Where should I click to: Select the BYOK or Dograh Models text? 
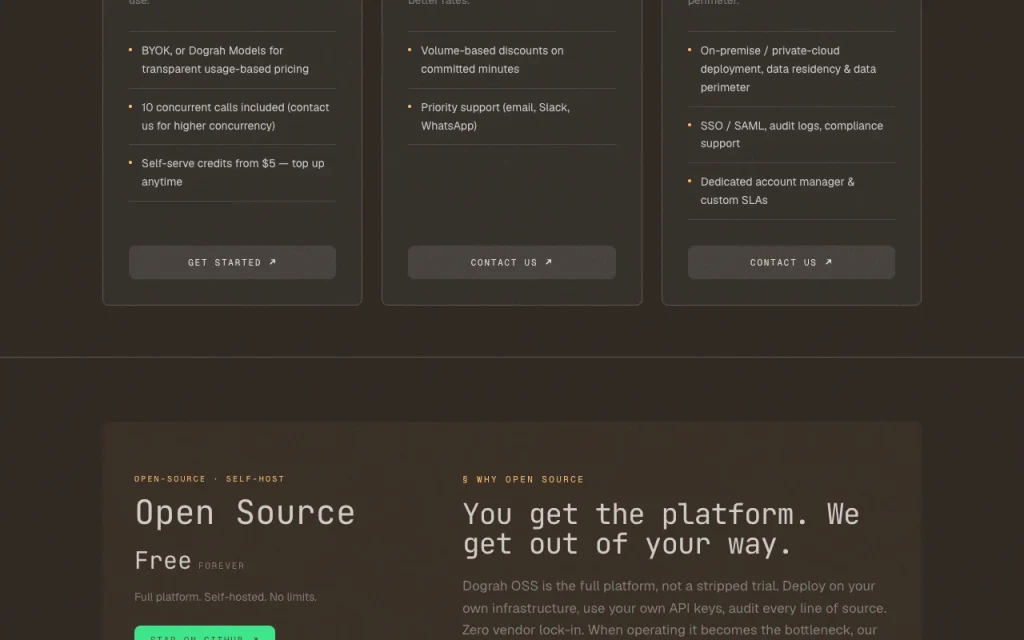click(x=225, y=59)
